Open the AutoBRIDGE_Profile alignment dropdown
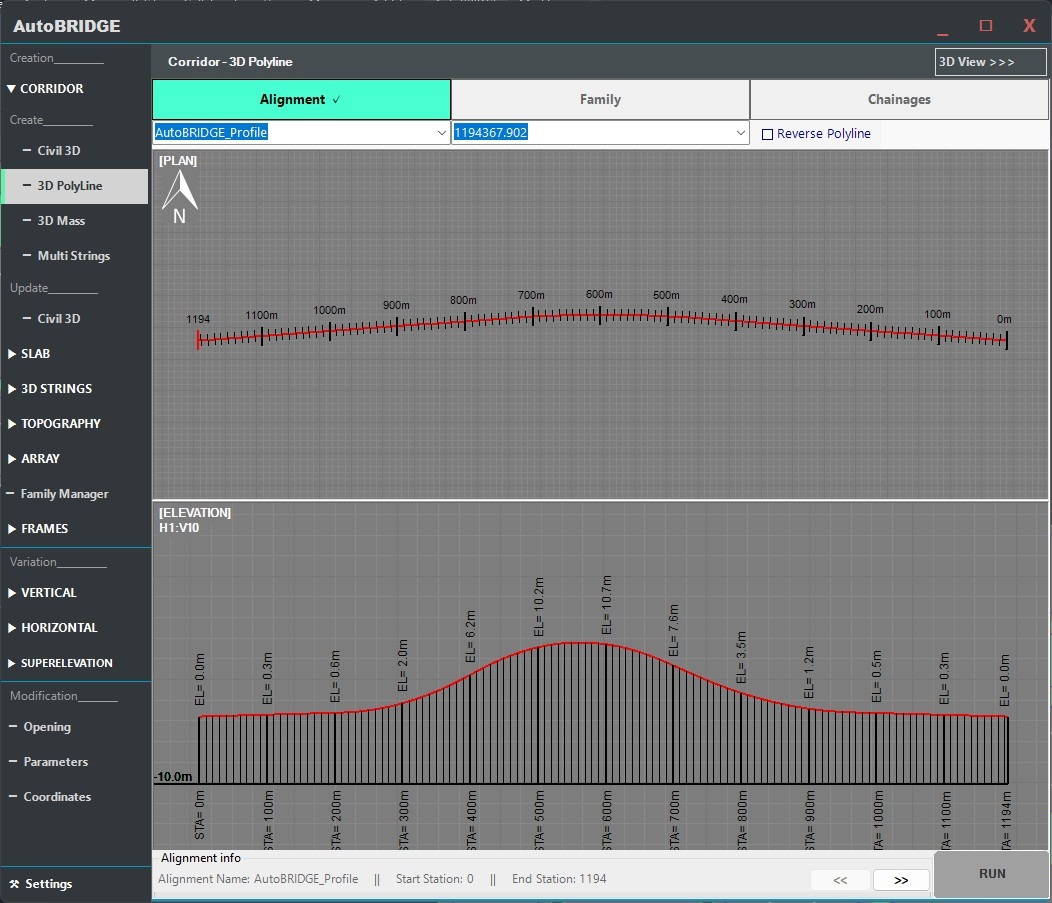Screen dimensions: 1052x903 coord(442,133)
